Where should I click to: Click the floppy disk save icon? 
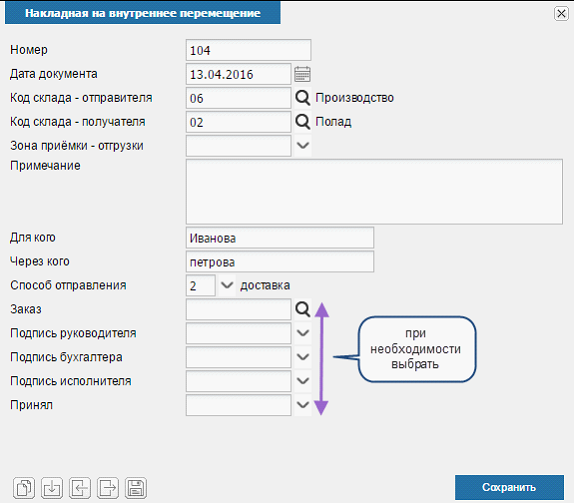pos(136,488)
